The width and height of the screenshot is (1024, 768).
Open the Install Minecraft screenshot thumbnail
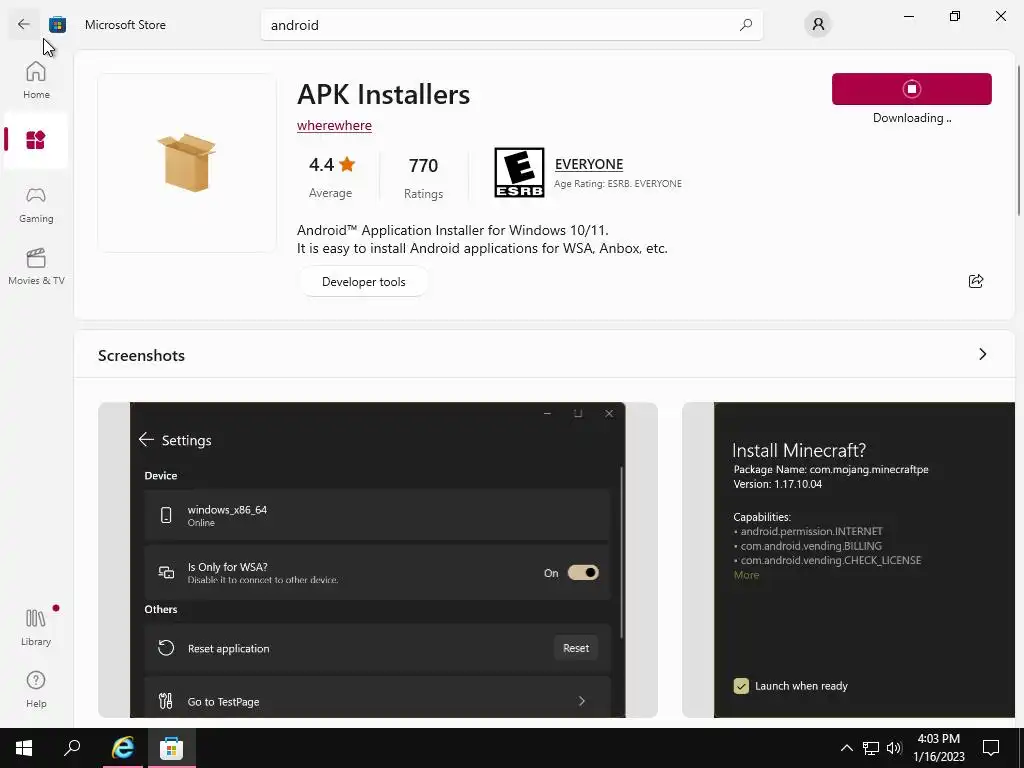848,560
